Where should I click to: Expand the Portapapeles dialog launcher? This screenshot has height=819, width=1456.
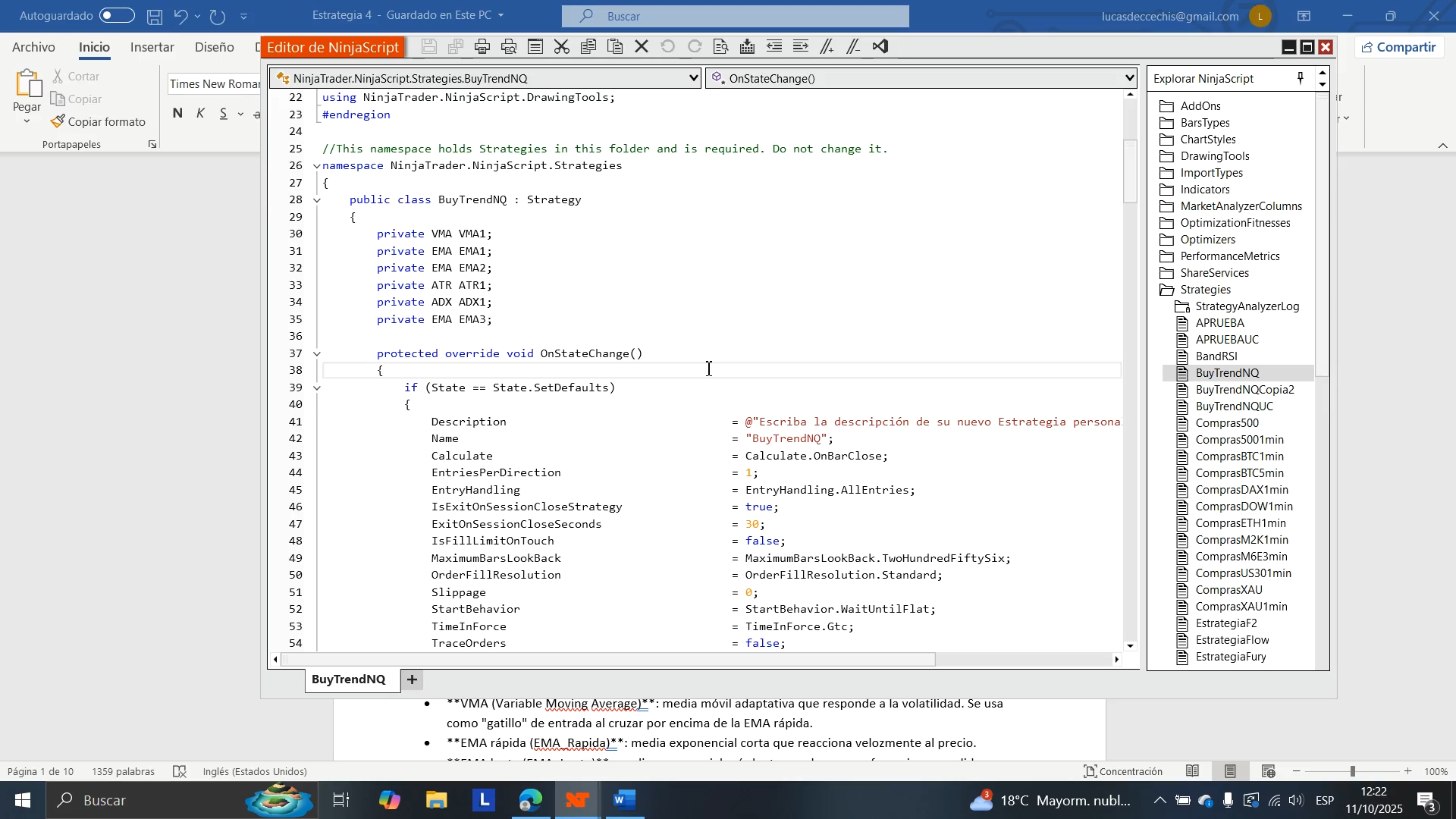(x=152, y=144)
